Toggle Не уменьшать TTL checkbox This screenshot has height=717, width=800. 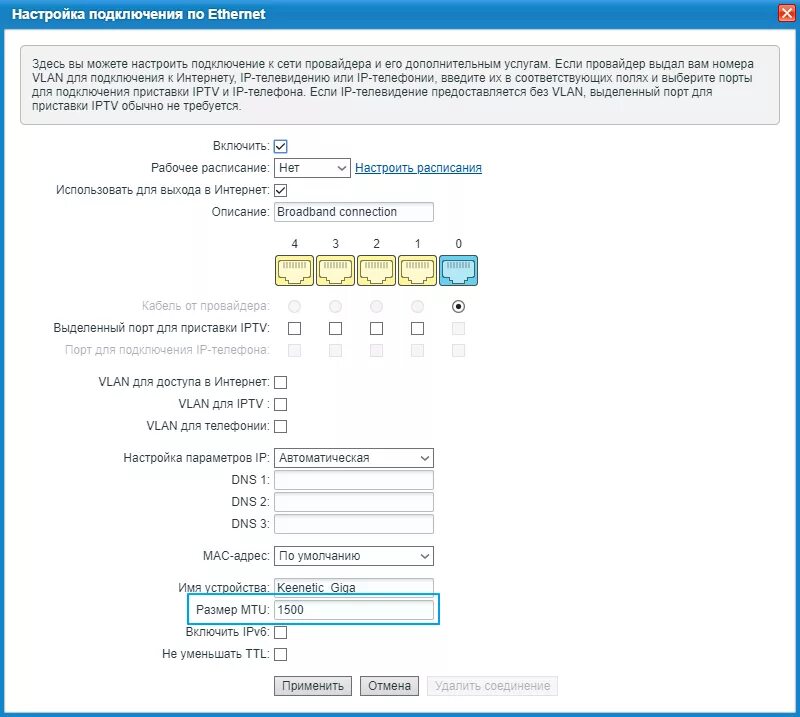pyautogui.click(x=281, y=654)
